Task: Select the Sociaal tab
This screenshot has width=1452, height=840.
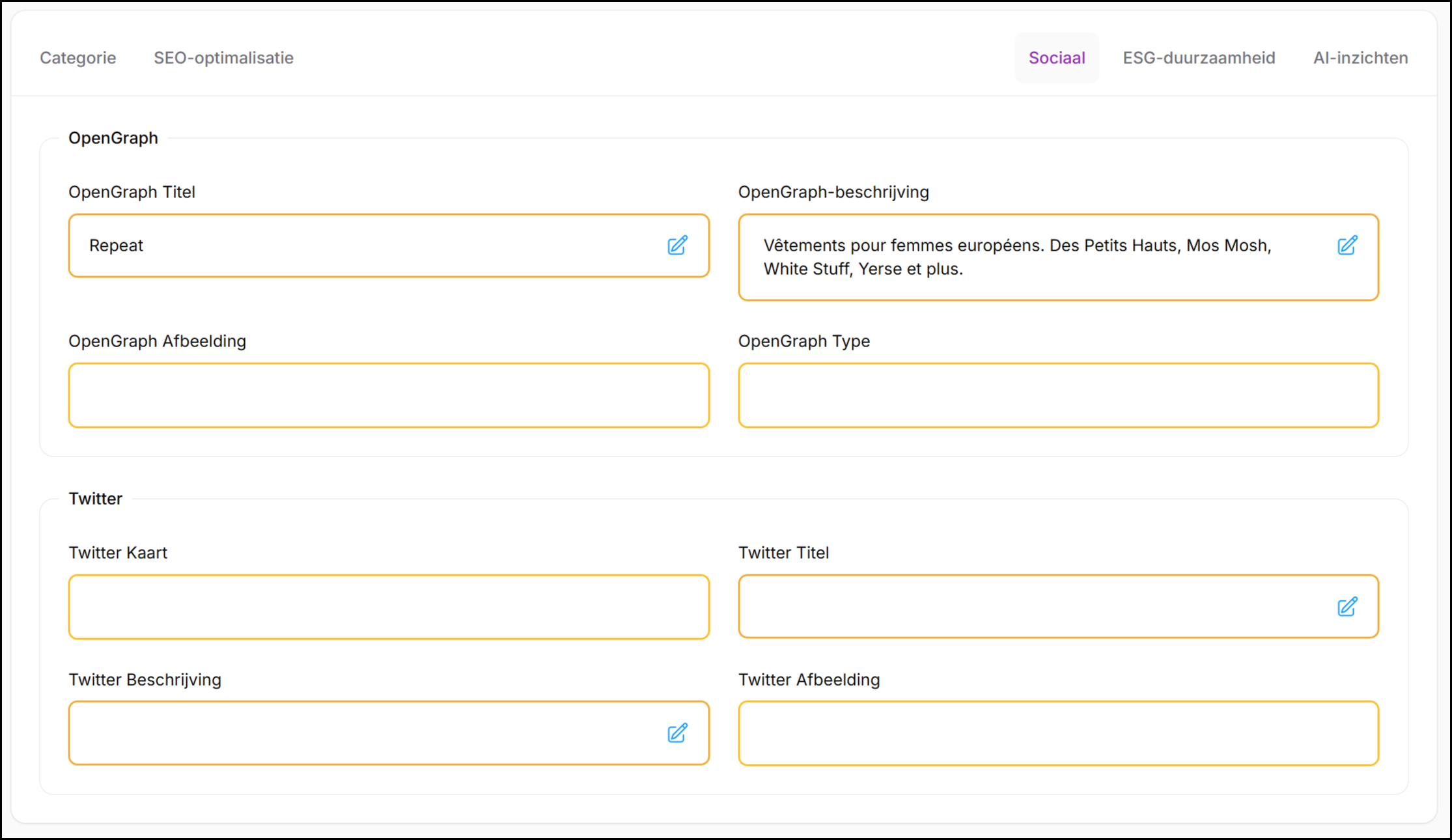Action: point(1056,58)
